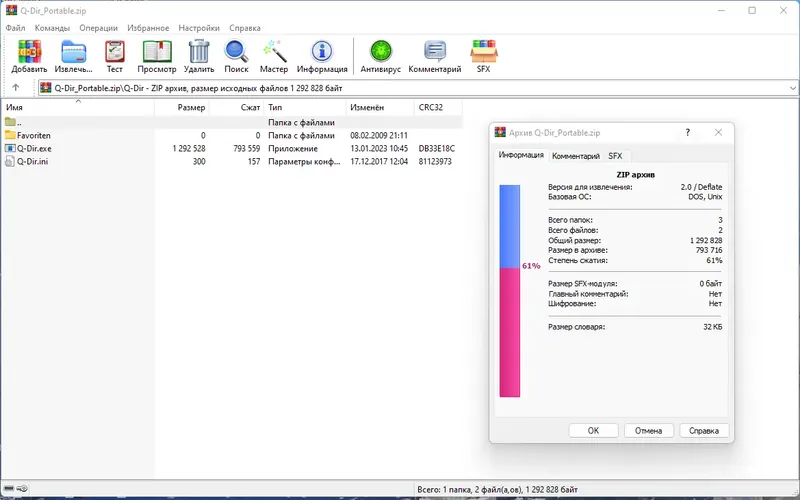Sort list by Размер column header
Screen dimensions: 800x500
182,107
